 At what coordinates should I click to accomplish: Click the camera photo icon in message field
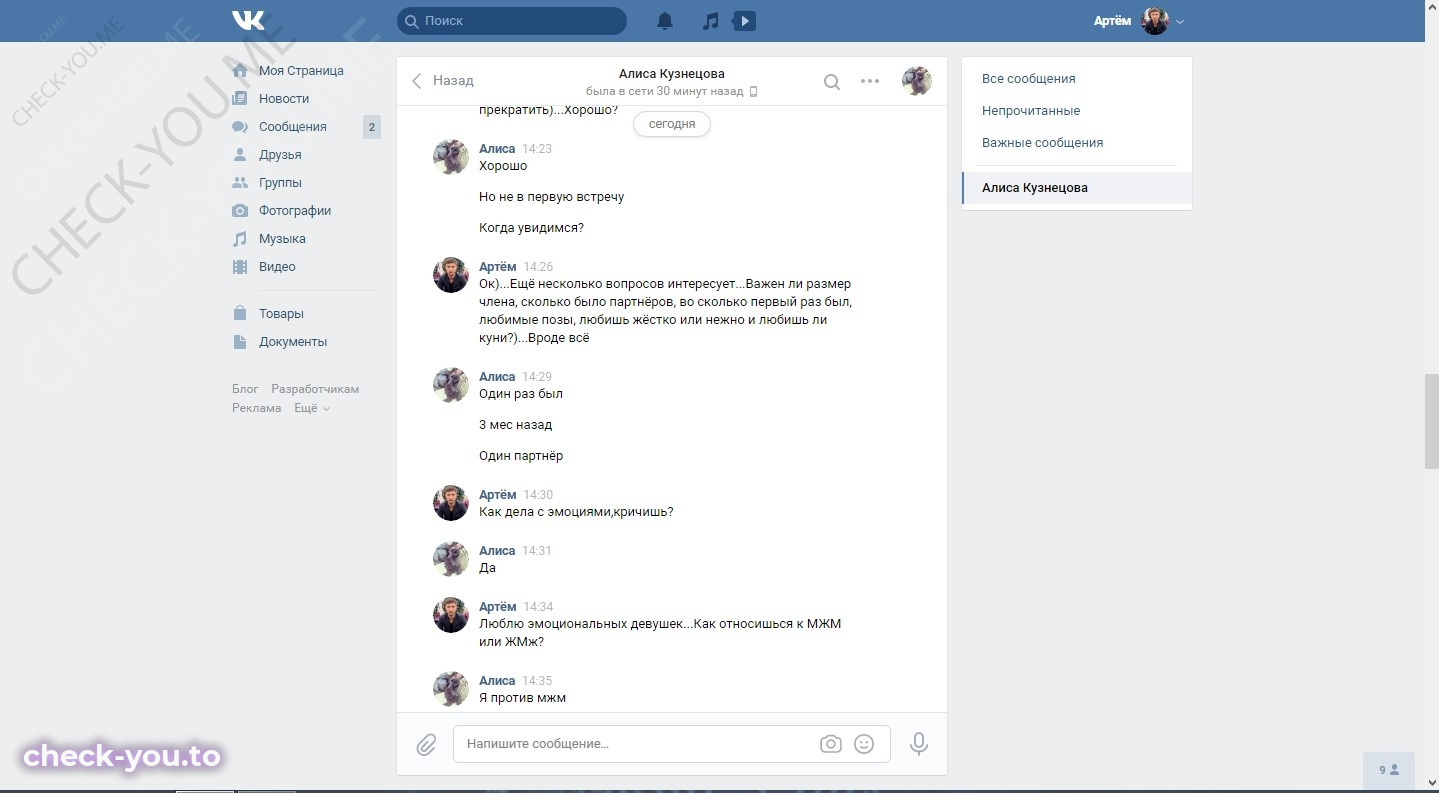[830, 744]
